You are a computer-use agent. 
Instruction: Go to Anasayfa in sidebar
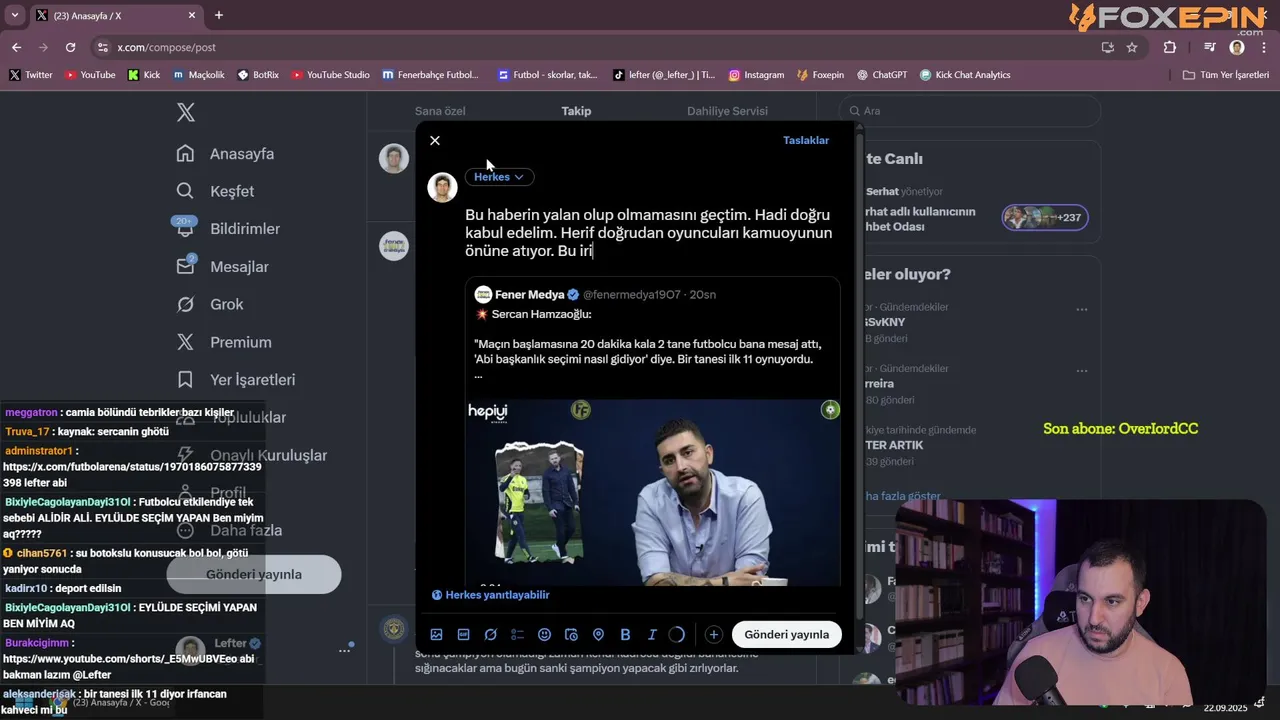[225, 154]
